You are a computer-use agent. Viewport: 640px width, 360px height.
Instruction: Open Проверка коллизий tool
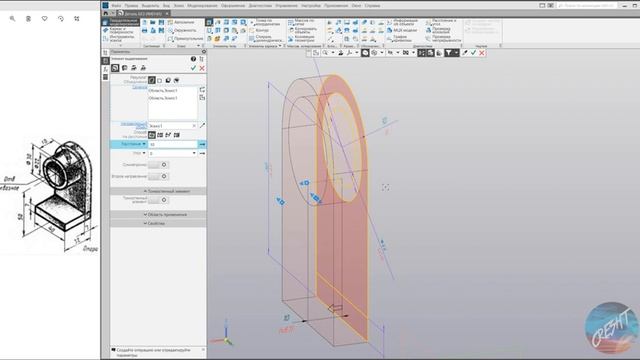click(x=438, y=30)
